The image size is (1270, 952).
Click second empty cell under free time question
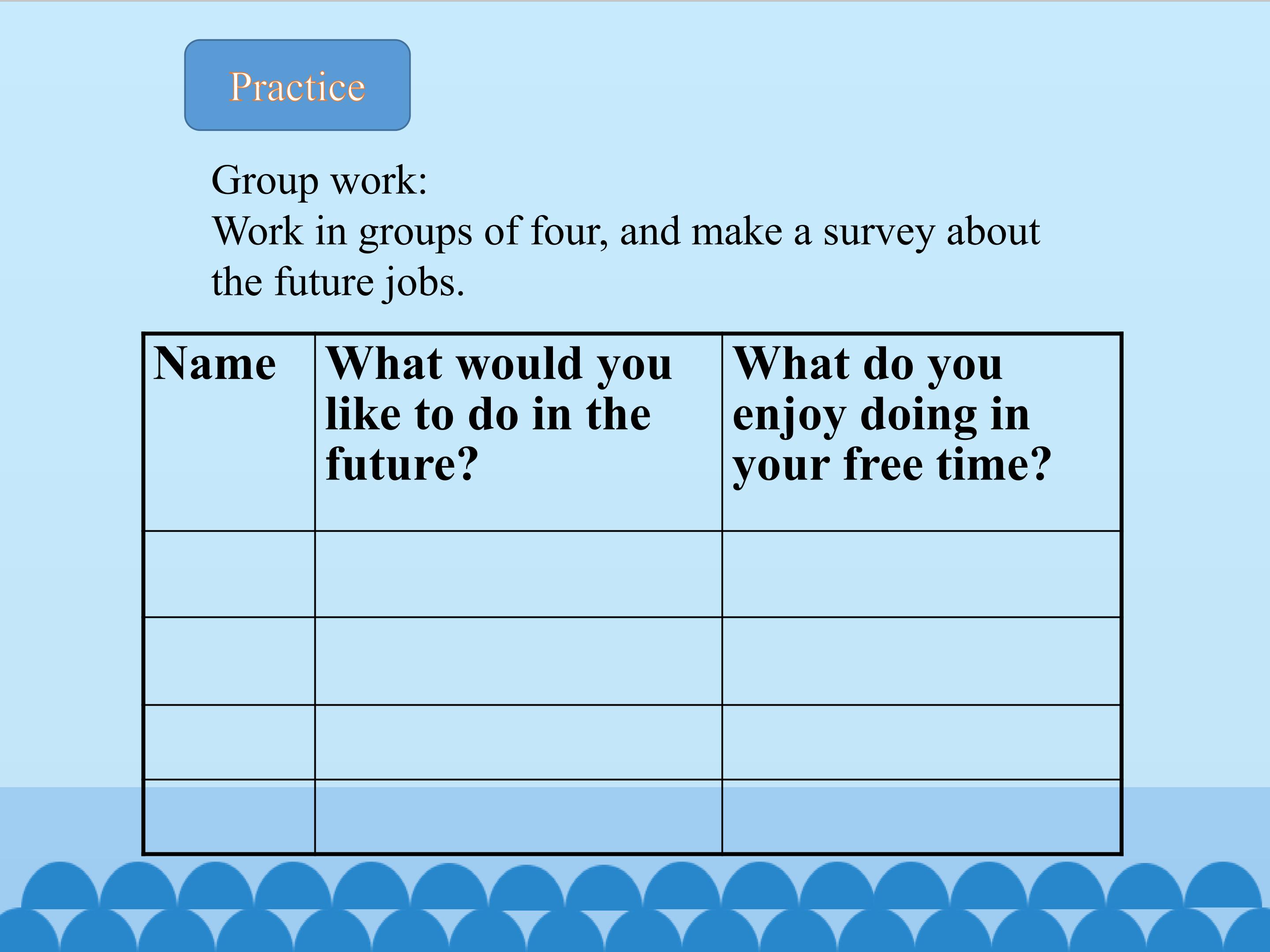[921, 661]
